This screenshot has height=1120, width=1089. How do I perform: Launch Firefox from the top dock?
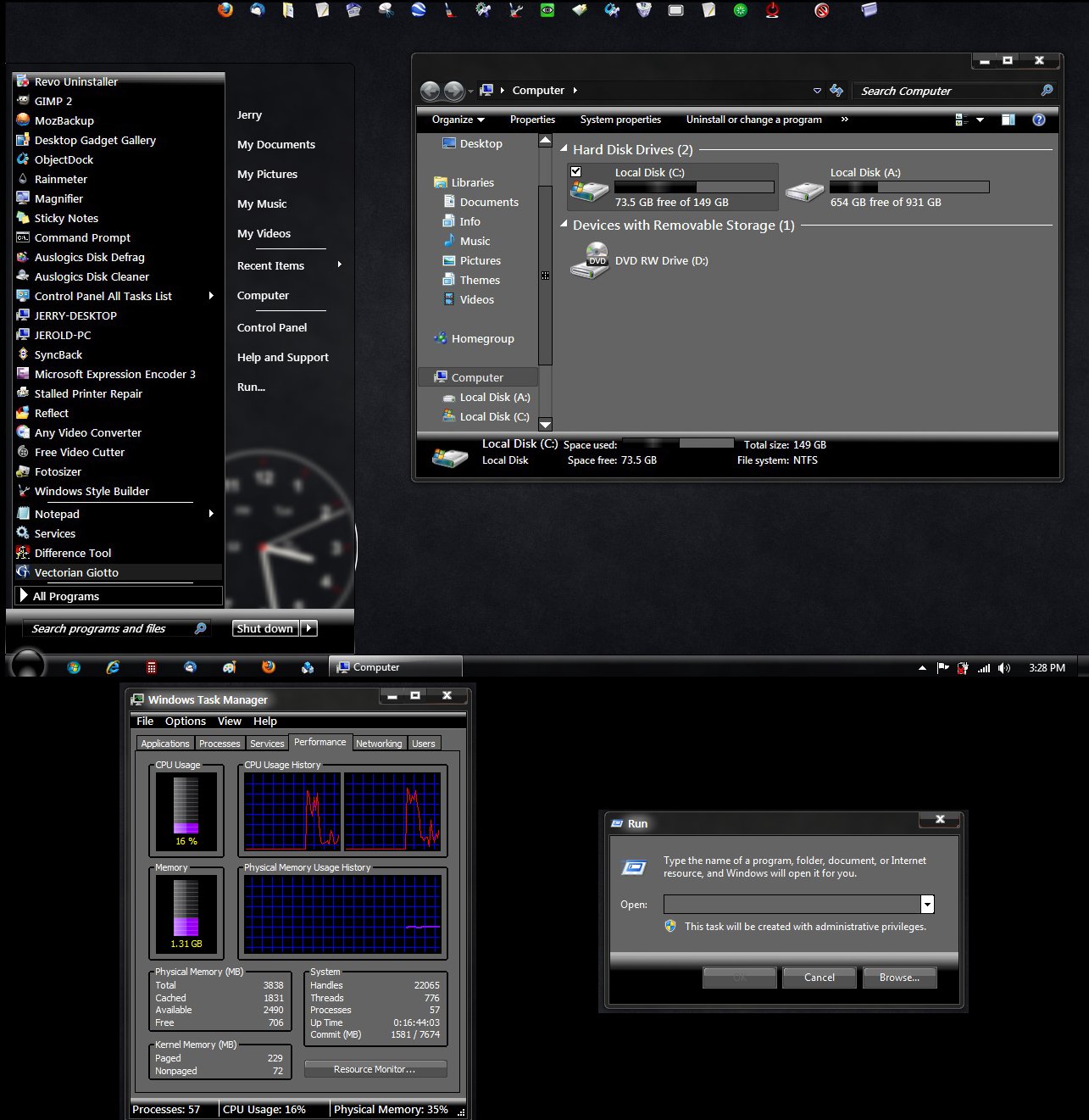point(225,10)
